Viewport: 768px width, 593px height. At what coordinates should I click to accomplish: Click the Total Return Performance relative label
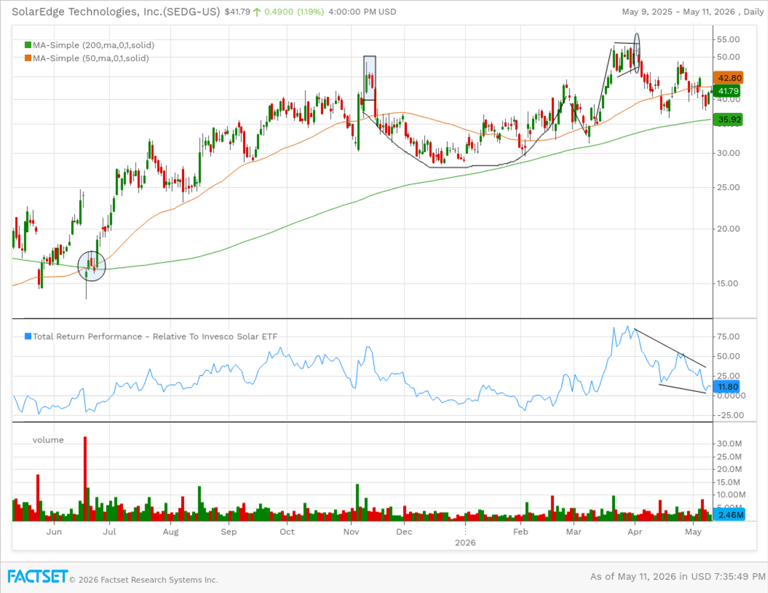tap(155, 336)
